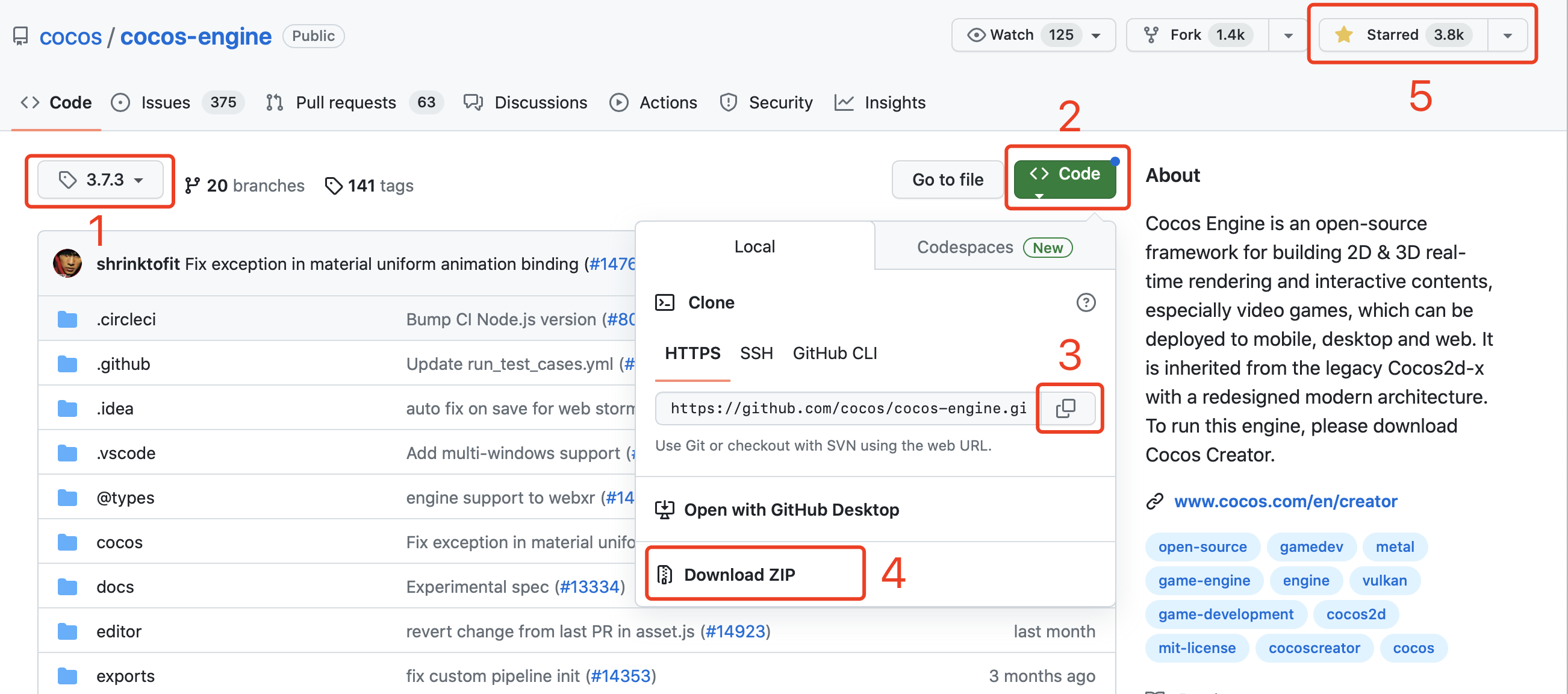Open the Watch notifications dropdown
This screenshot has height=694, width=1568.
tap(1033, 36)
